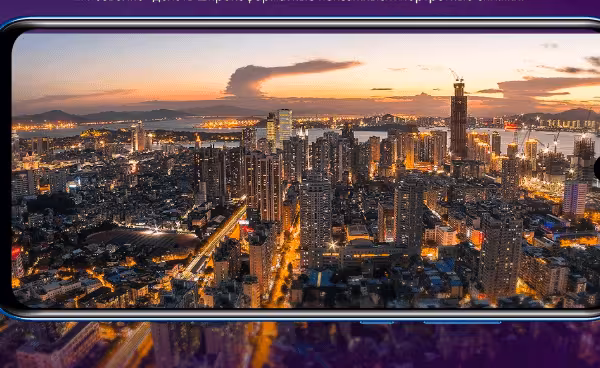
Task: Tap the front camera notch on the screen's right edge
Action: click(597, 167)
